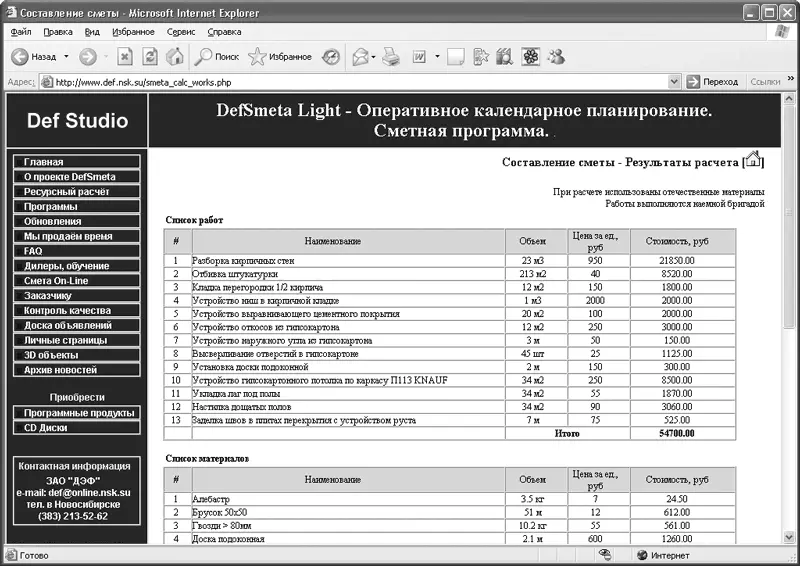800x566 pixels.
Task: Click the Интернет zone in status bar
Action: 664,555
